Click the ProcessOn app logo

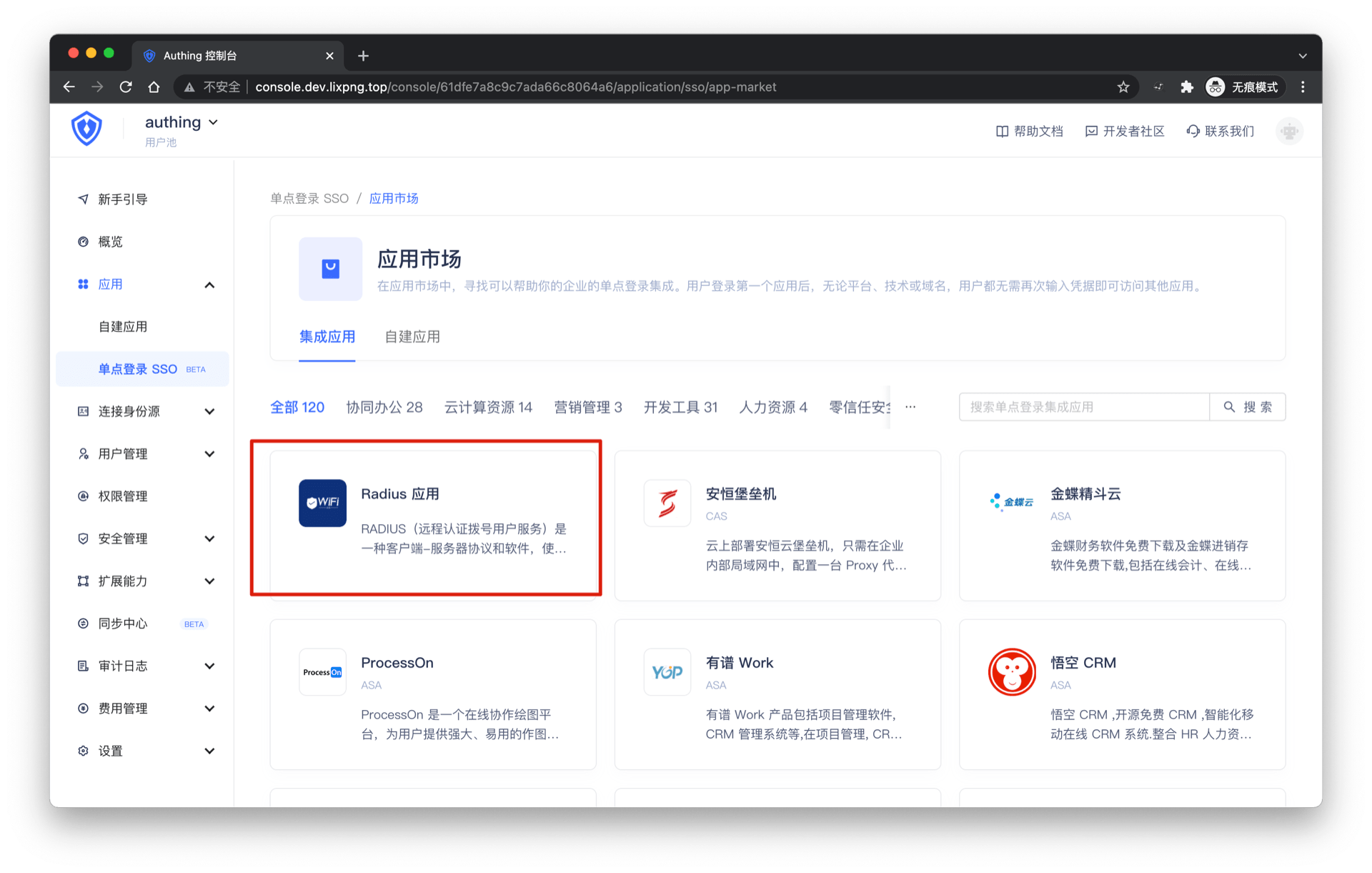point(322,671)
